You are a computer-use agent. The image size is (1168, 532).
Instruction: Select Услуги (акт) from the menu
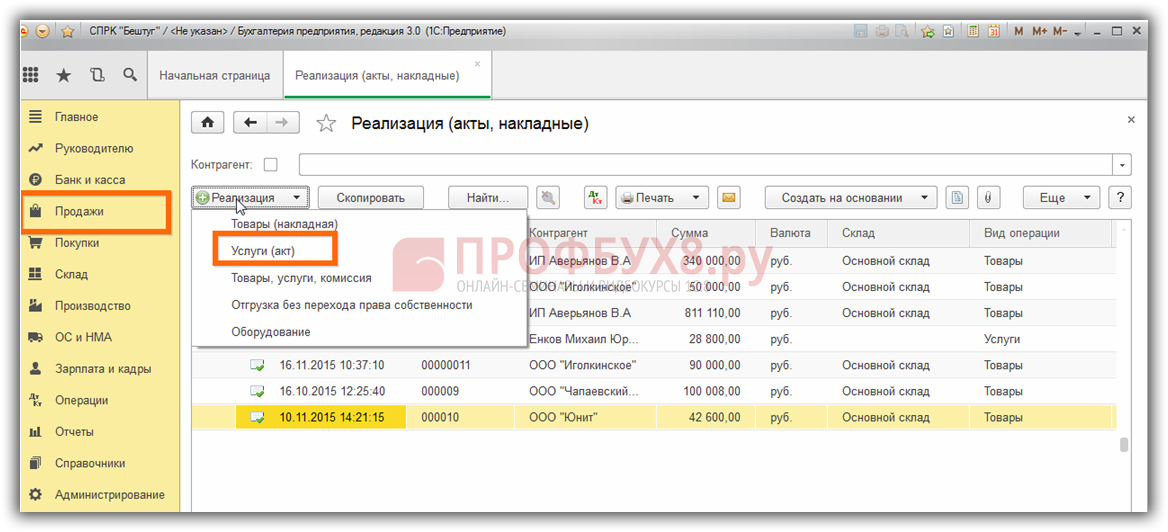point(263,250)
